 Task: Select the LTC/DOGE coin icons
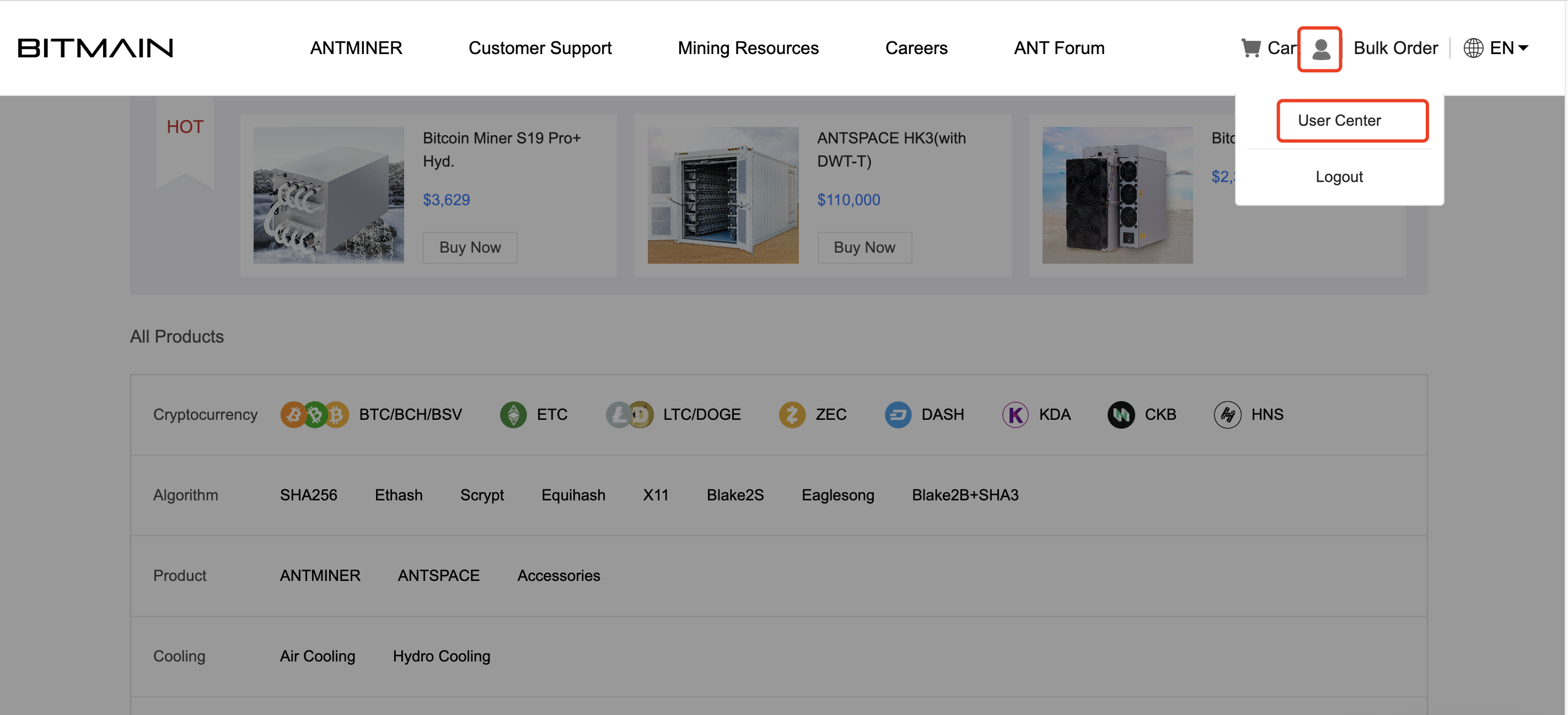click(x=630, y=415)
